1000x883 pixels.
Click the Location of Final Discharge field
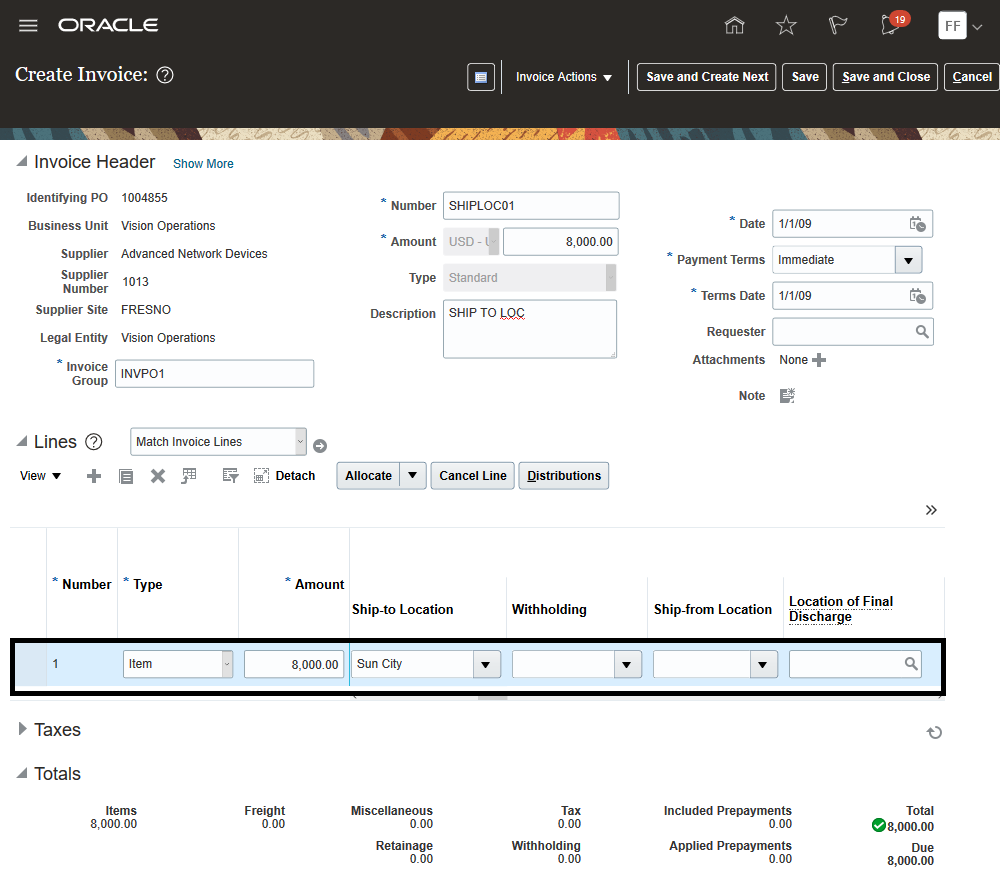click(855, 664)
